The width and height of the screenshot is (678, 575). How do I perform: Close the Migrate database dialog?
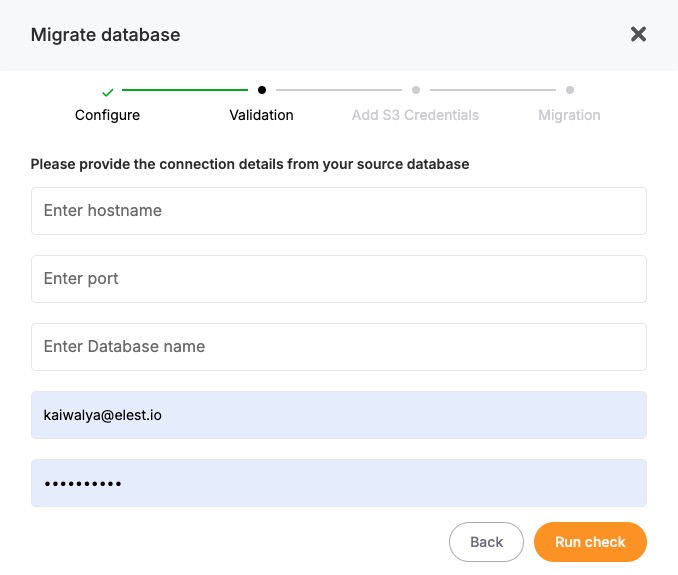[x=638, y=34]
